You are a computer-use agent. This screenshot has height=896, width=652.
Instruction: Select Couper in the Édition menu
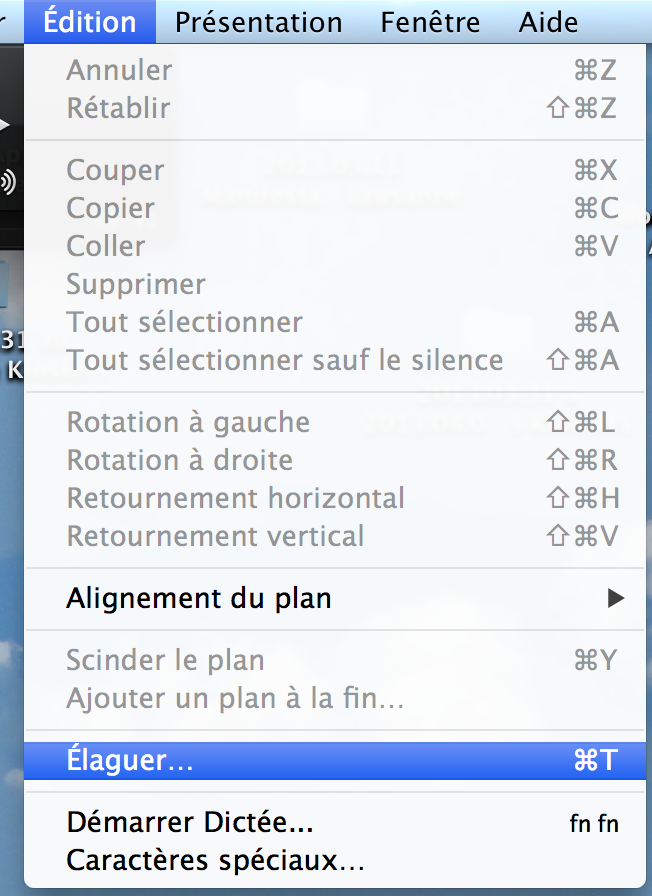(x=115, y=170)
